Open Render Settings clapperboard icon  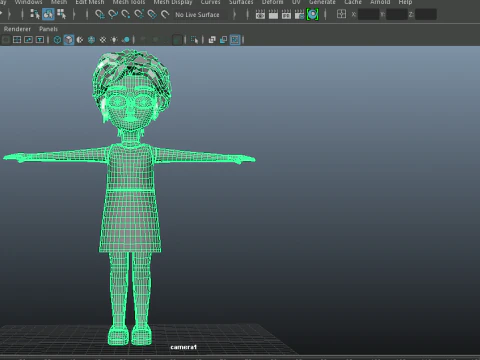pos(299,14)
